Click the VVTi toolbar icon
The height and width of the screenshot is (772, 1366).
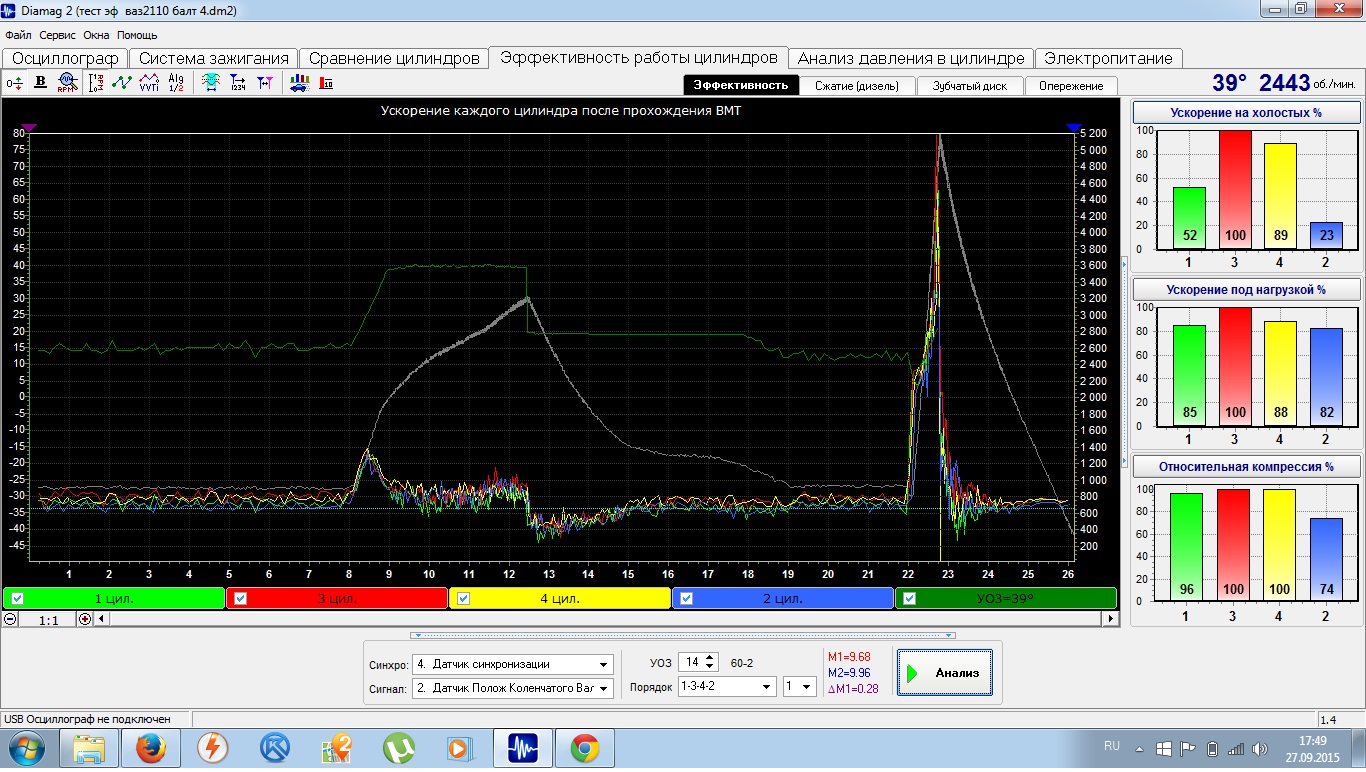[x=149, y=83]
